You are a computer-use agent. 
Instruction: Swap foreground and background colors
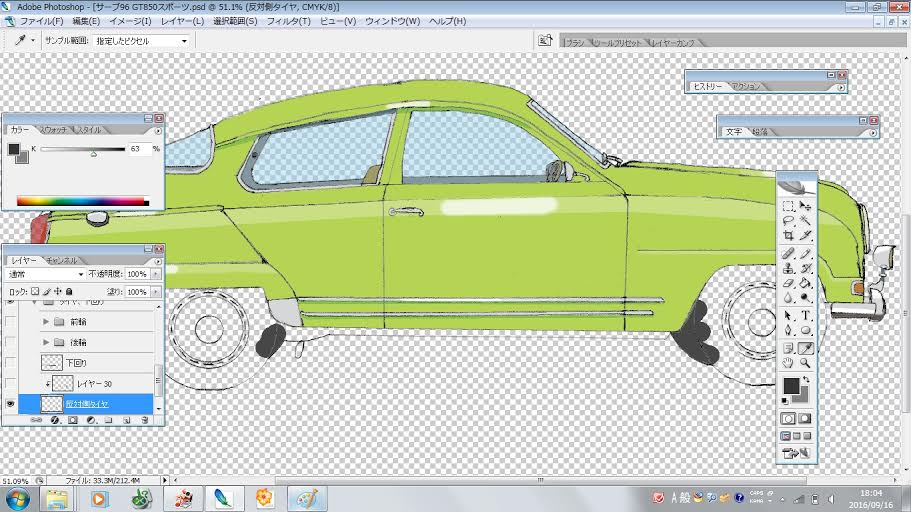point(806,379)
